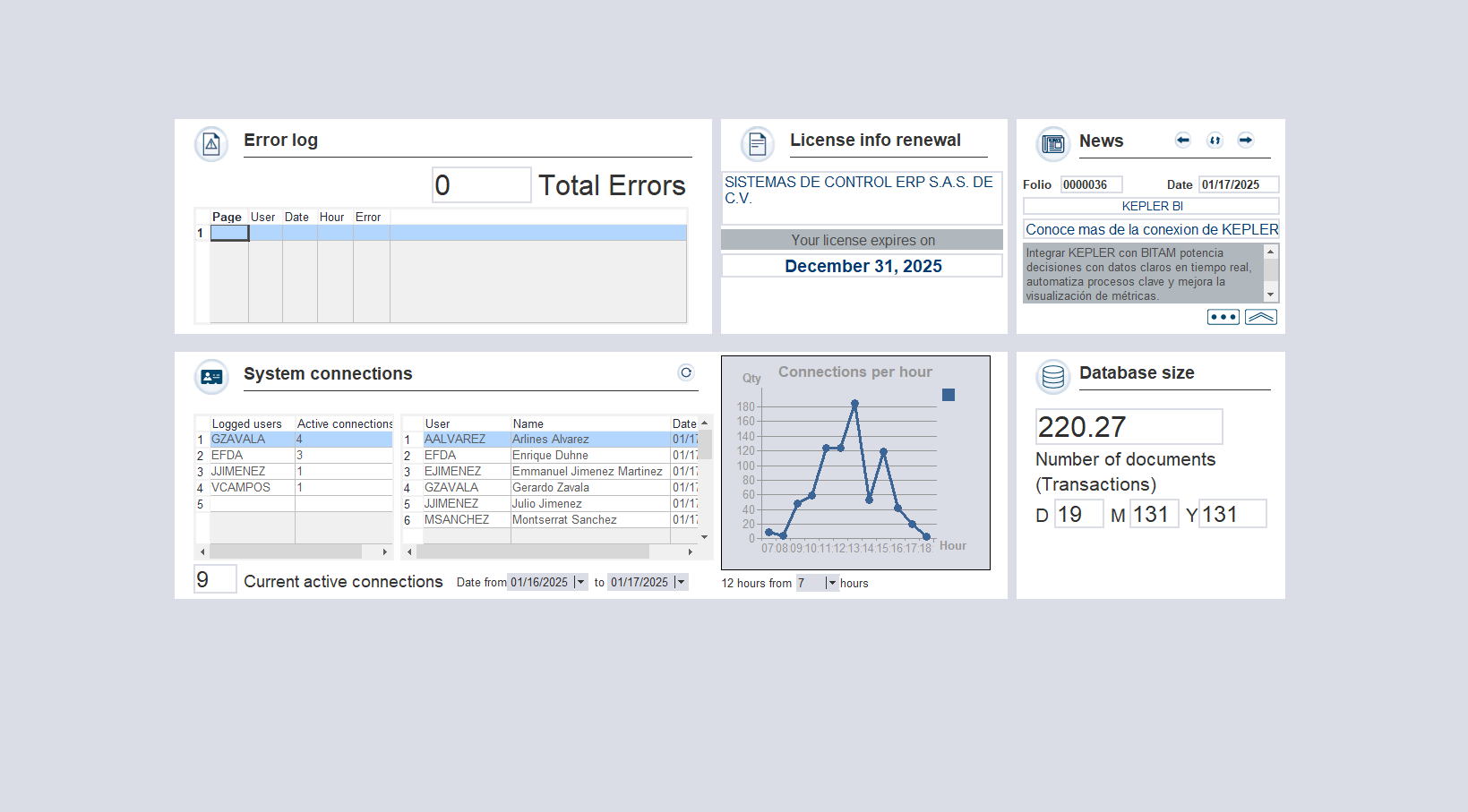The image size is (1468, 812).
Task: Go to next news with the right arrow
Action: pyautogui.click(x=1245, y=140)
